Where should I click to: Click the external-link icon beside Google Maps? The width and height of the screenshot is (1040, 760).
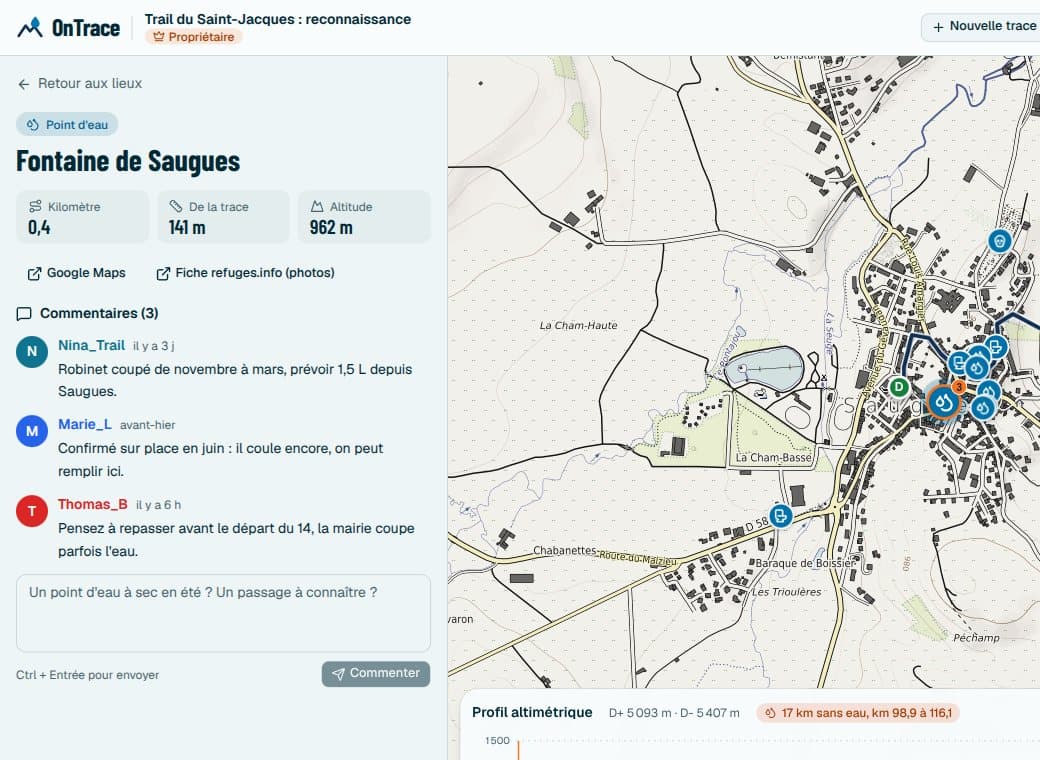34,274
